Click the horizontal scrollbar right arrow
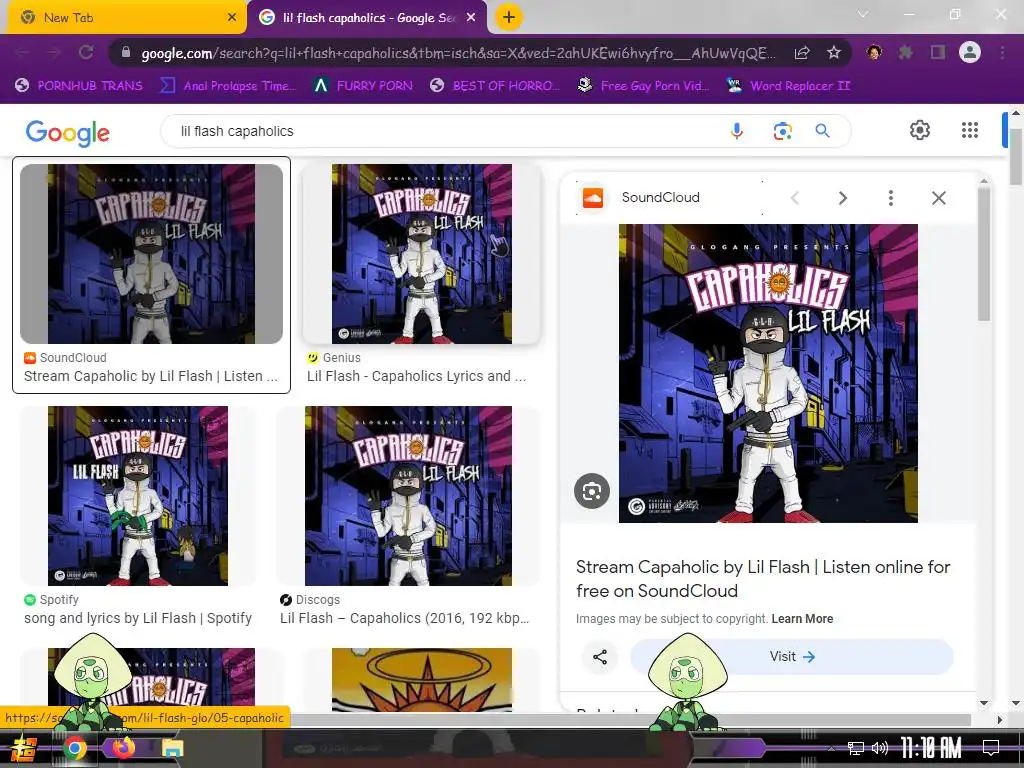Screen dimensions: 1024x768 [999, 719]
